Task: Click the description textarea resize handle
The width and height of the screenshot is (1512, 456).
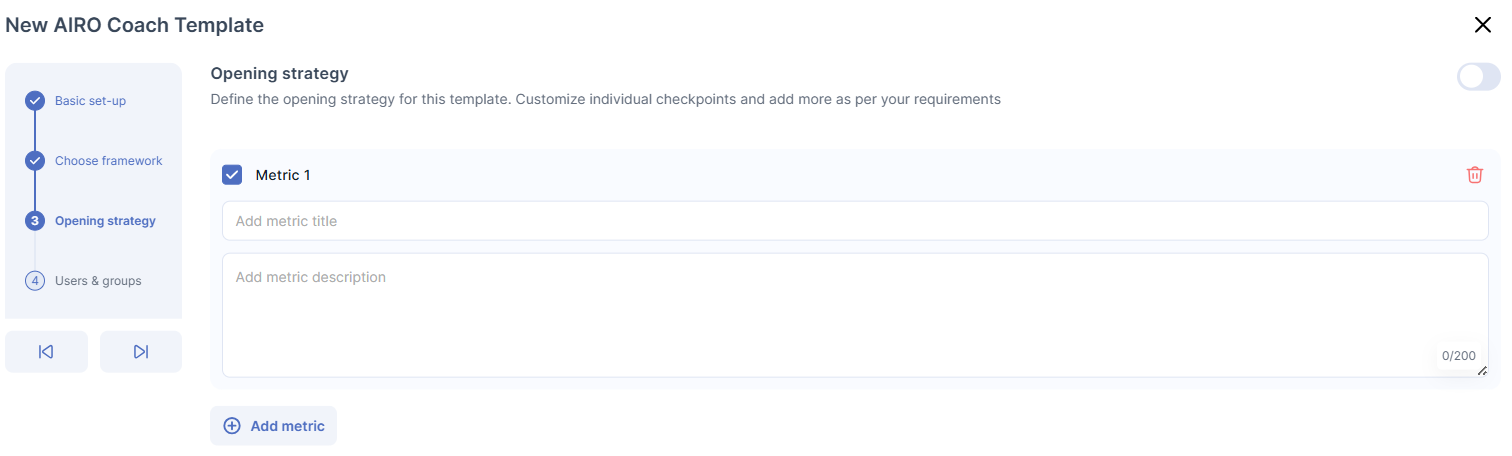Action: (1482, 371)
